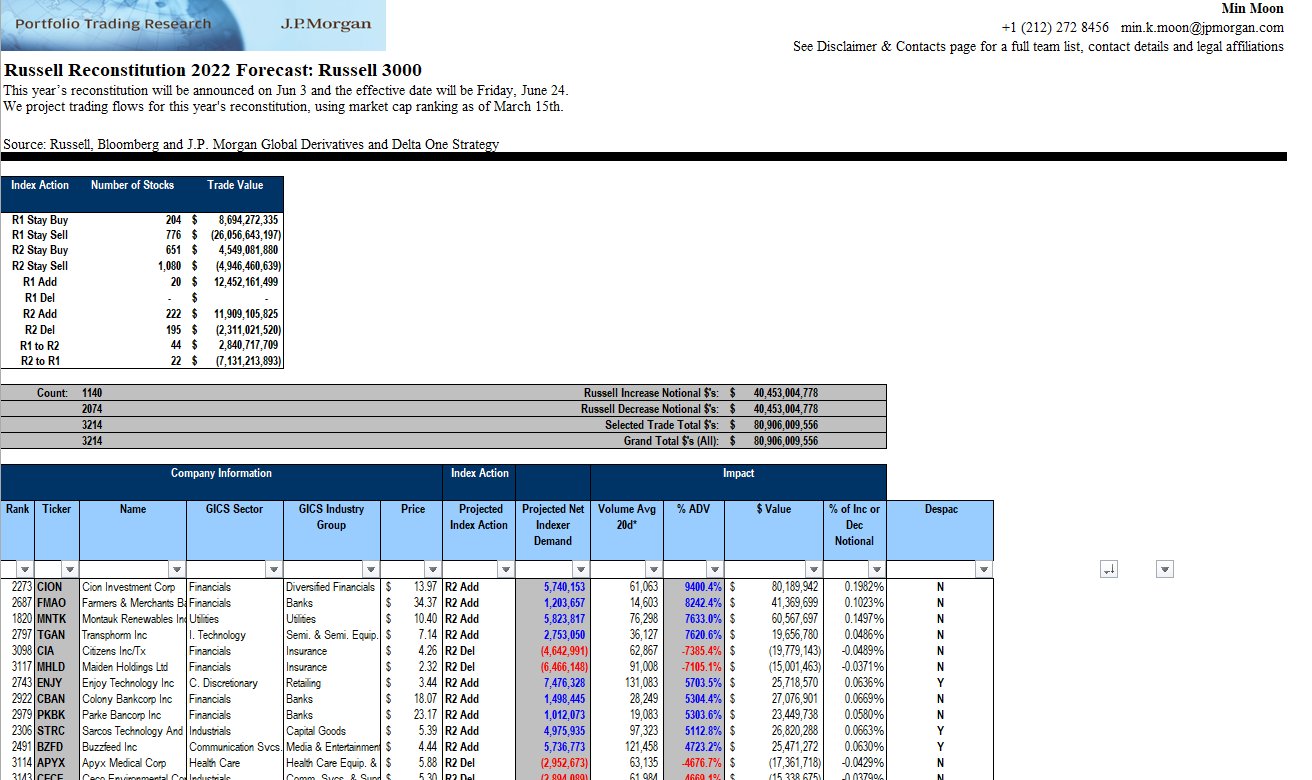Select the R1 to R2 row label

coord(40,346)
